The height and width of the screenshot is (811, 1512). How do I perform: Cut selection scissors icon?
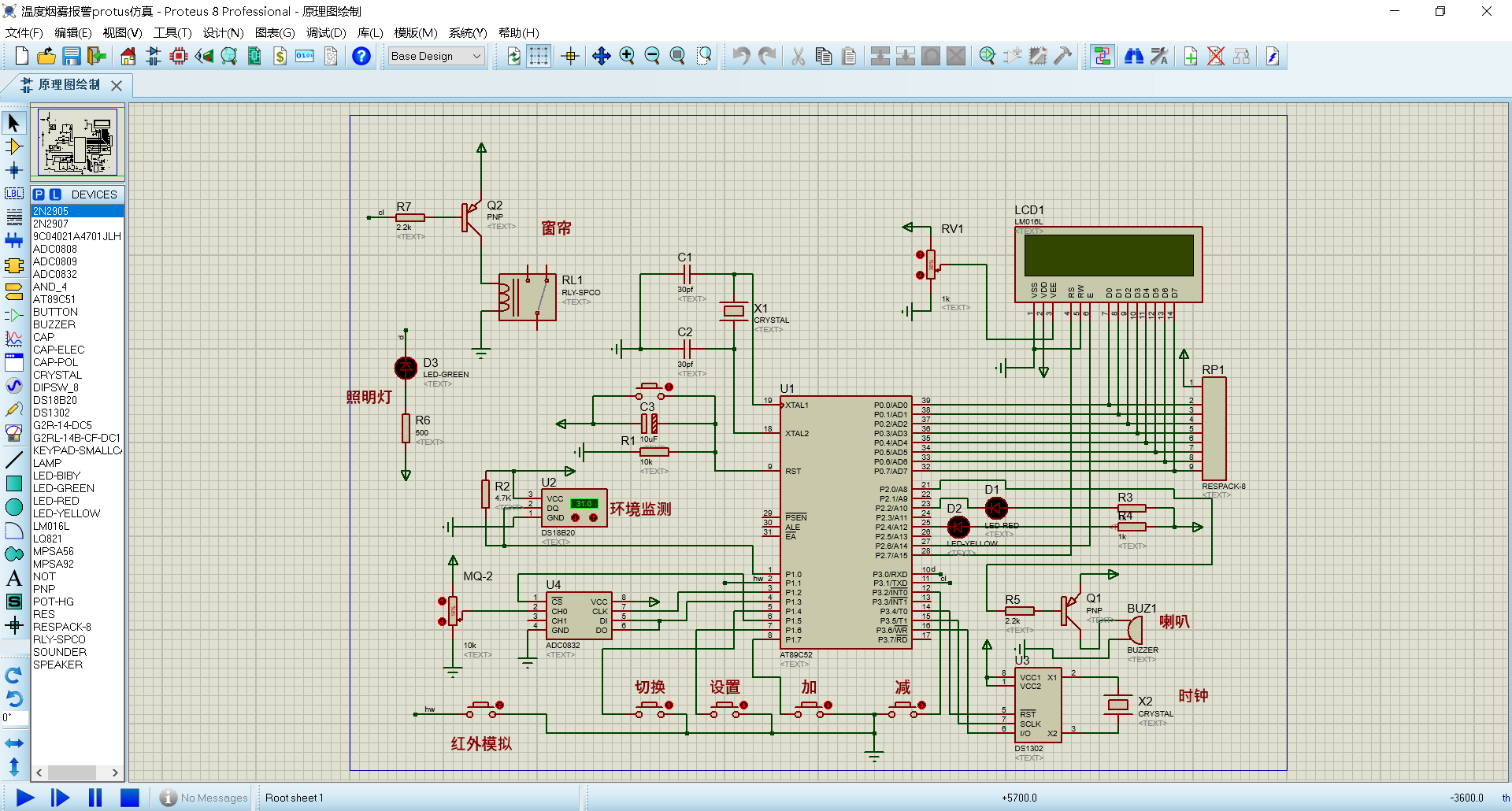799,56
